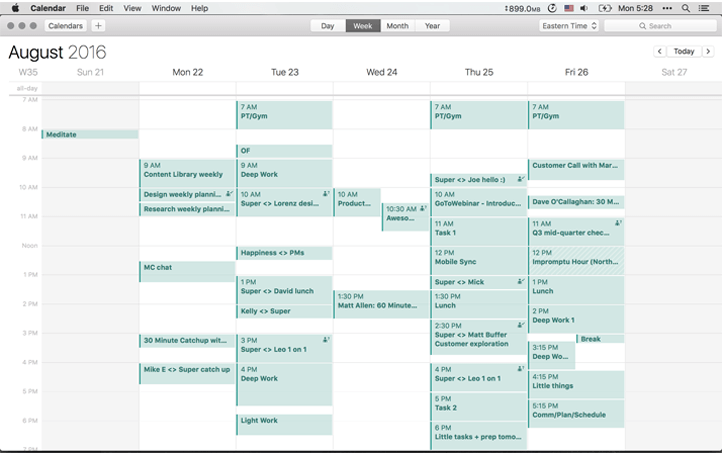Click the Today button
722x453 pixels.
tap(684, 51)
